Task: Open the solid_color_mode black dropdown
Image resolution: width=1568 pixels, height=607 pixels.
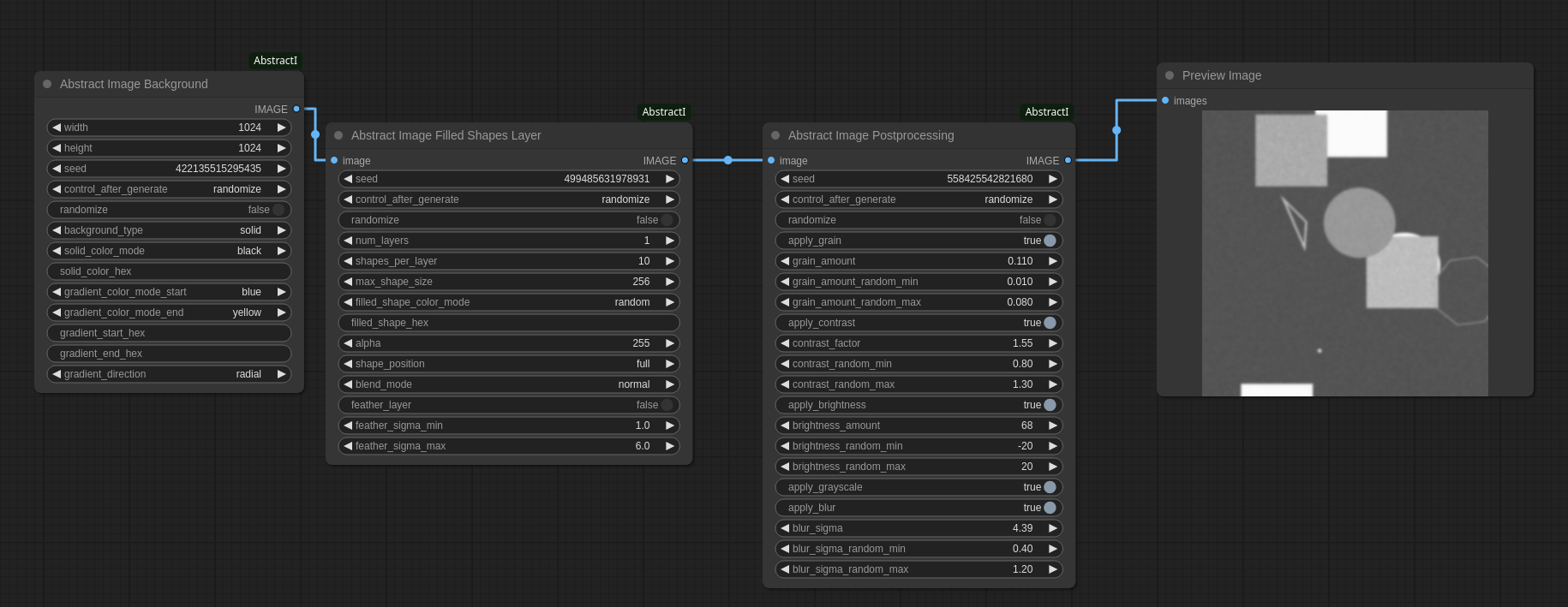Action: click(169, 251)
